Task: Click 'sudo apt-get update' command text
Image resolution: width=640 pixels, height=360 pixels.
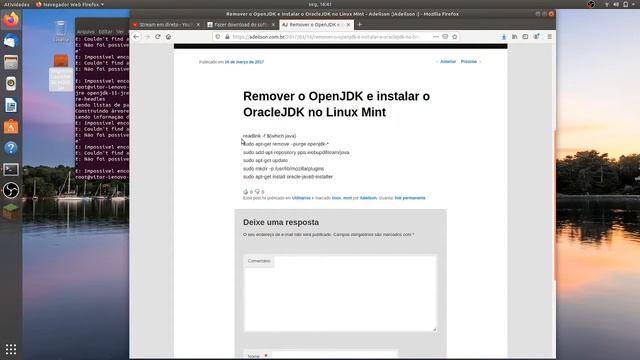Action: click(265, 160)
